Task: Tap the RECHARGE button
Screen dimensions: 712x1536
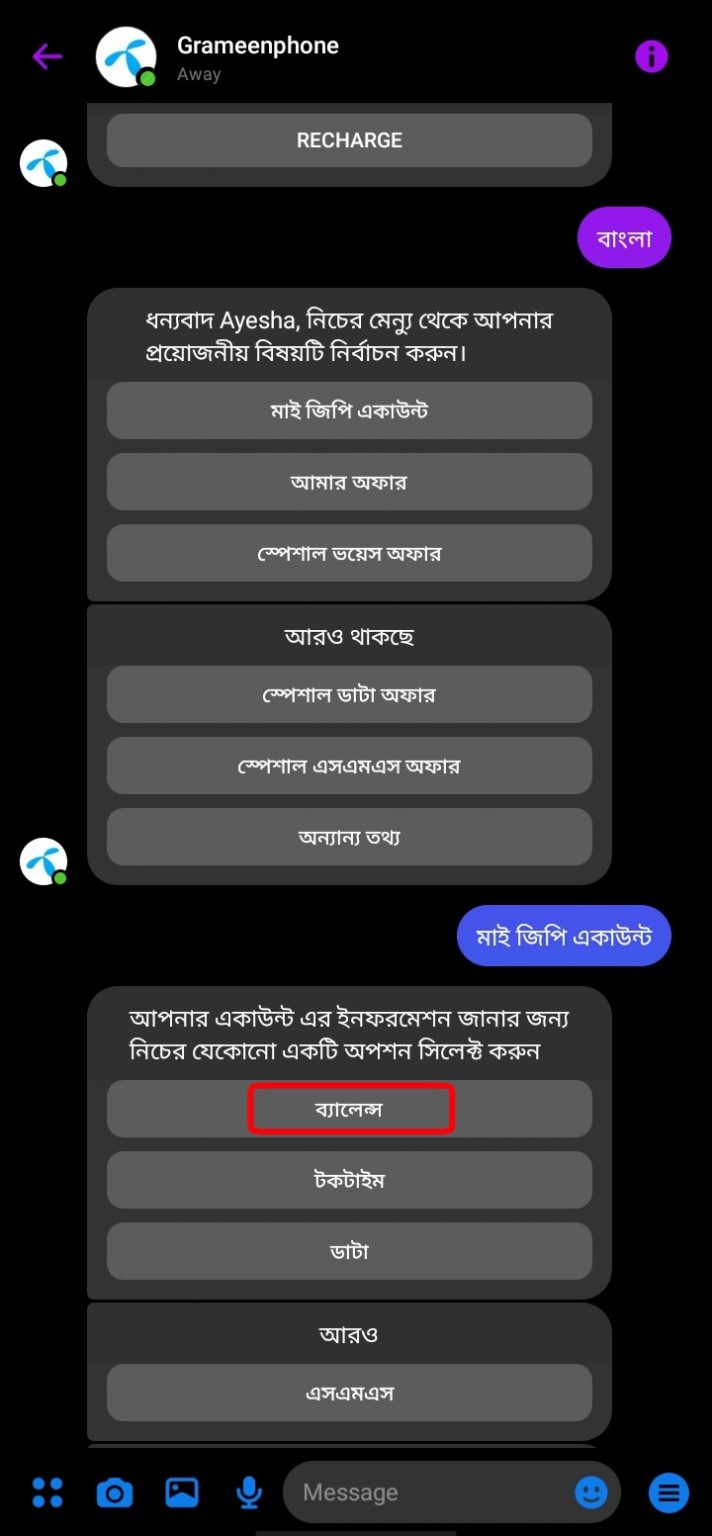Action: click(349, 140)
